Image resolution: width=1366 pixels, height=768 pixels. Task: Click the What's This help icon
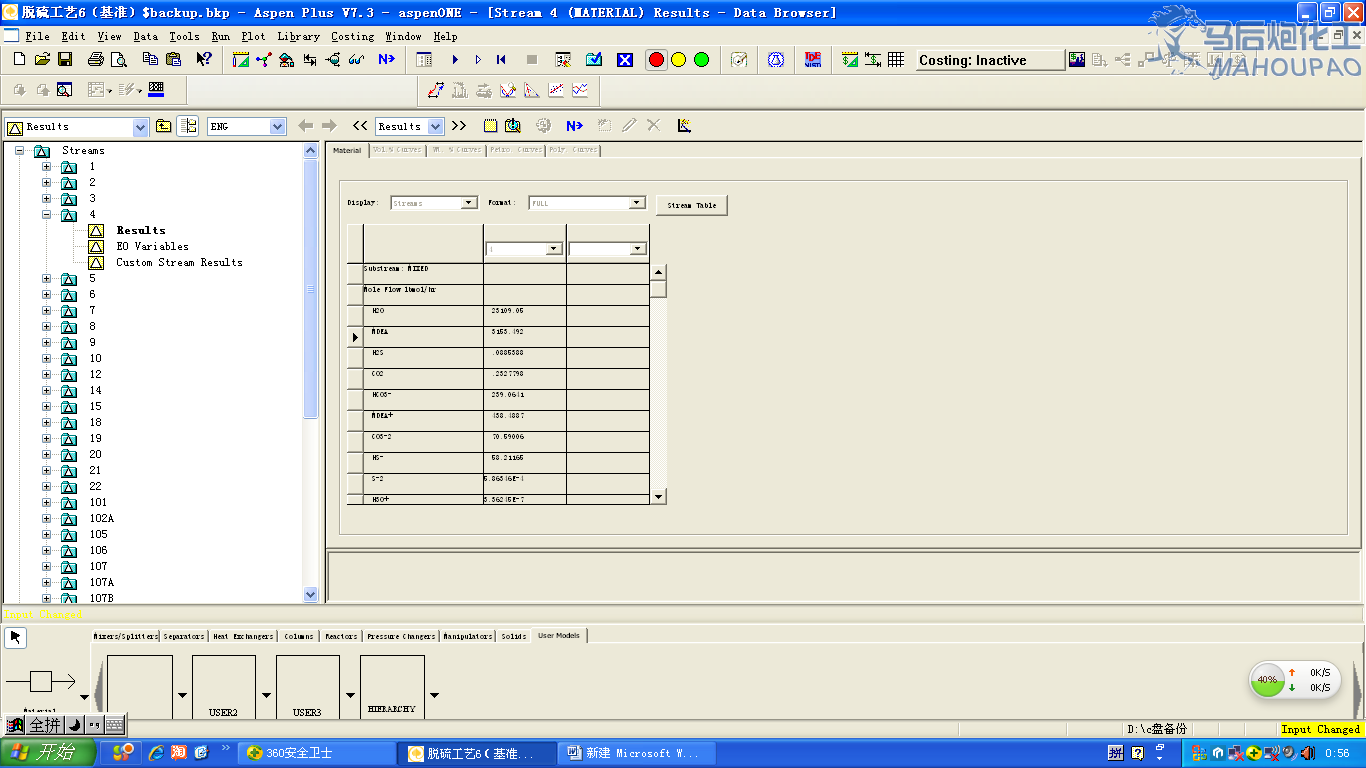point(204,60)
